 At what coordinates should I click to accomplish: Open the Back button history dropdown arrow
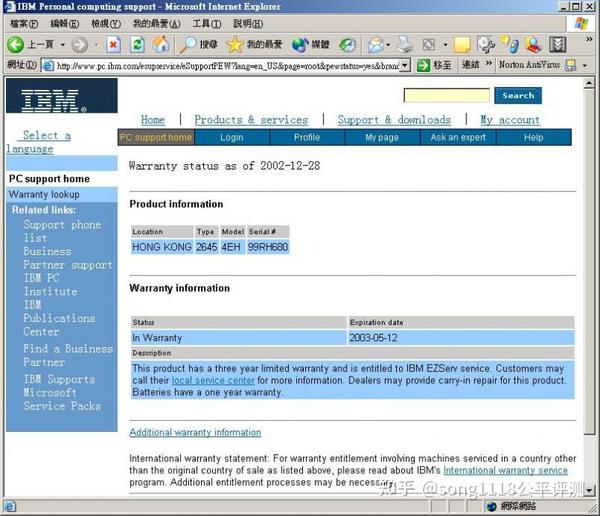click(62, 45)
